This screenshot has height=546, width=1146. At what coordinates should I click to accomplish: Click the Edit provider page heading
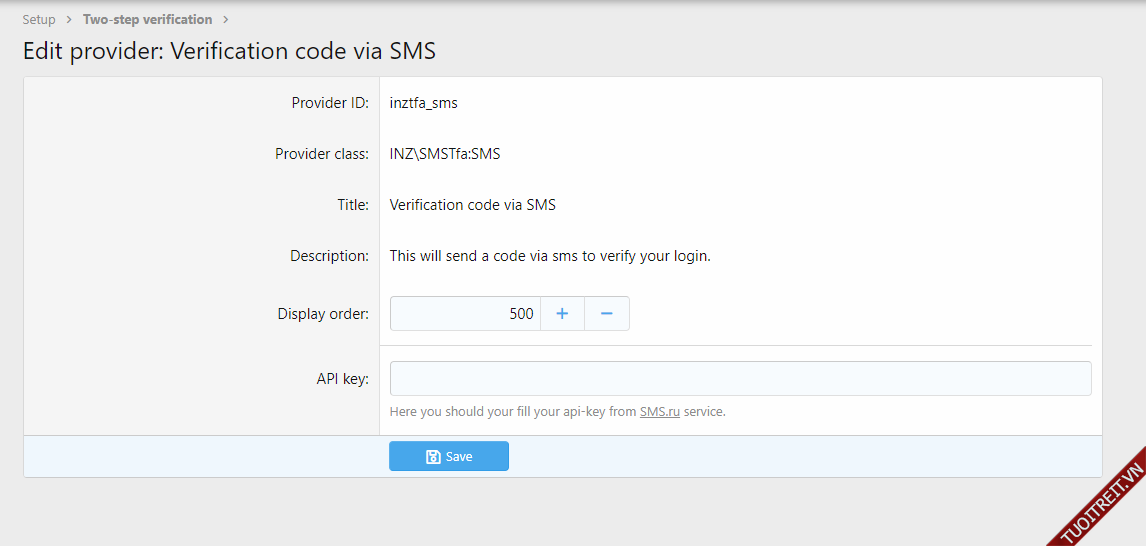229,51
